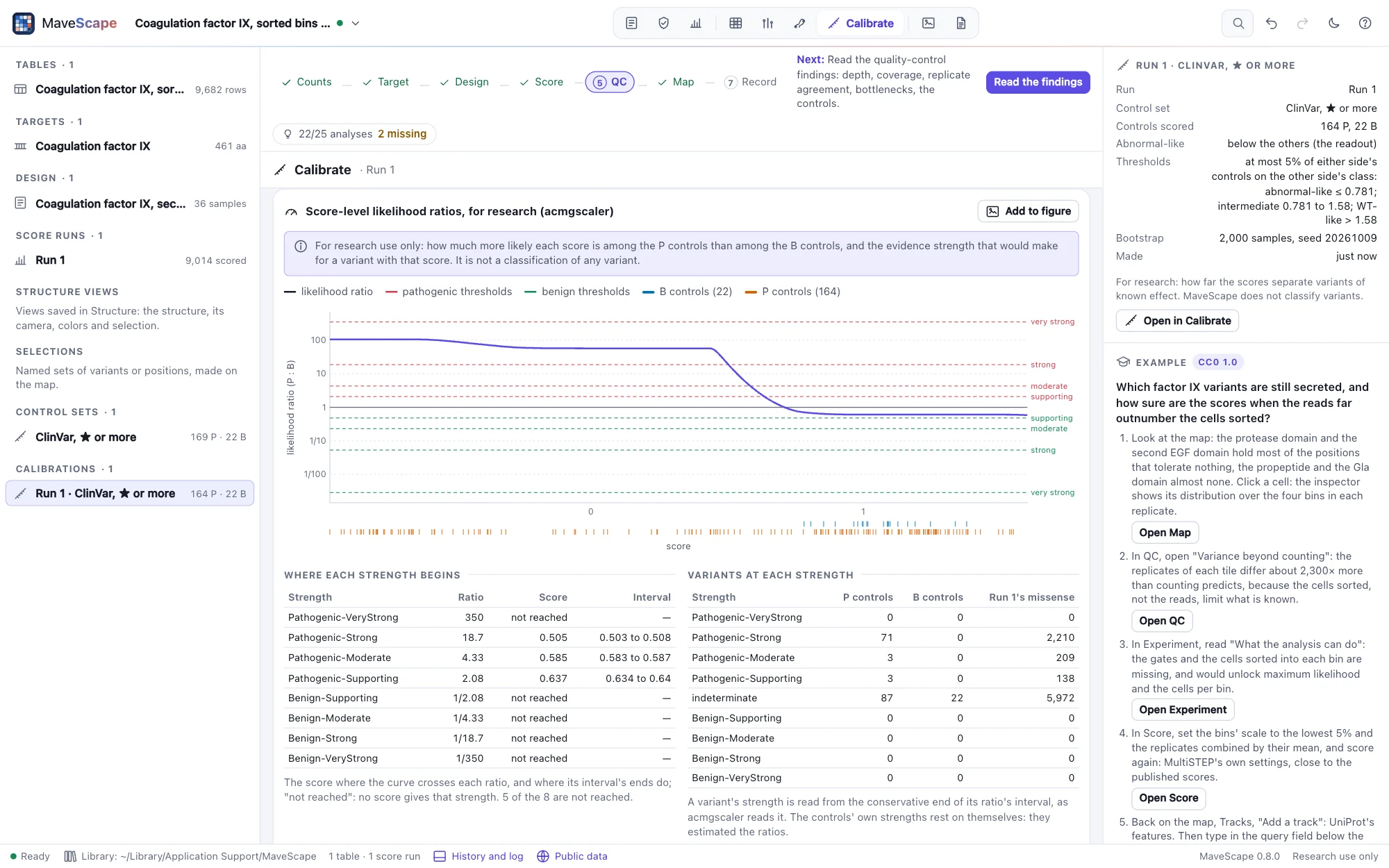
Task: Open the Structure icon left of Calibrate
Action: tap(799, 23)
